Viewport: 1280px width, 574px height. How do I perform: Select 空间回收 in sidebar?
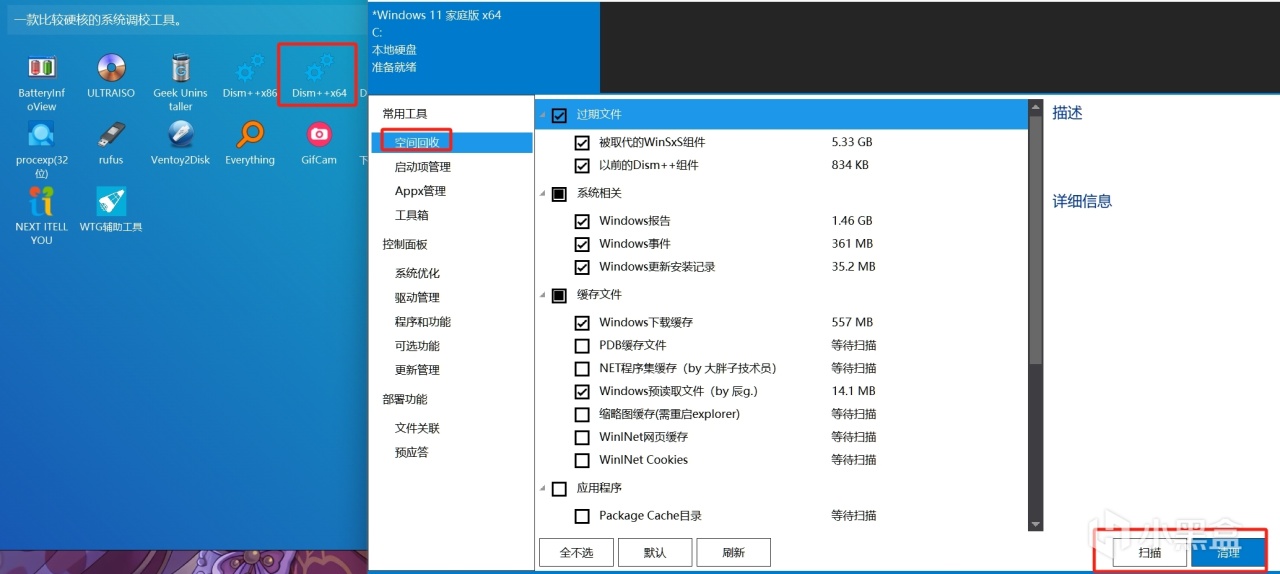(x=451, y=142)
